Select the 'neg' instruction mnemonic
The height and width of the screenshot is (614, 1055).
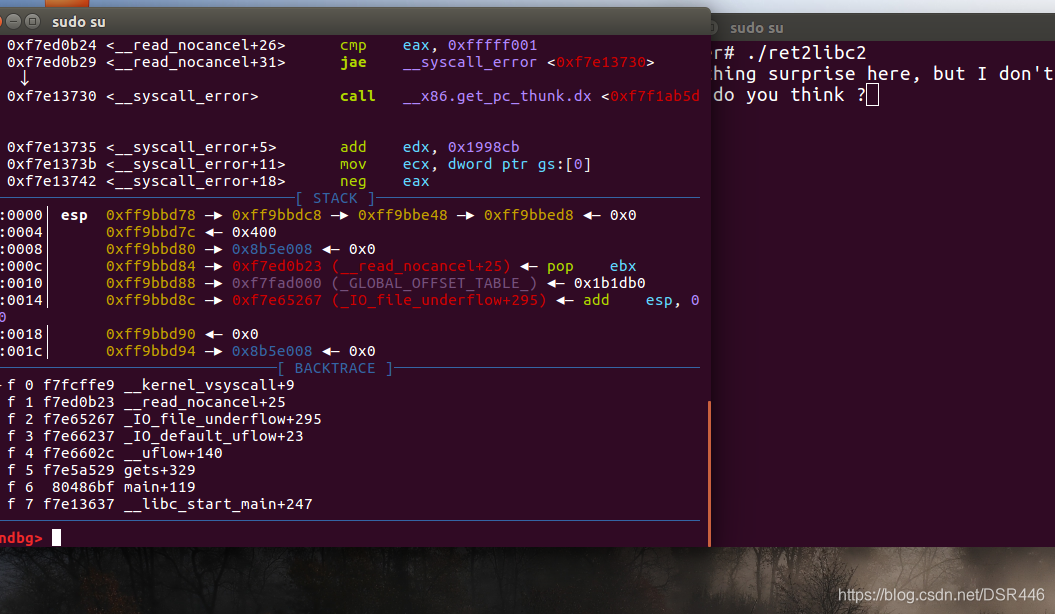(x=353, y=181)
